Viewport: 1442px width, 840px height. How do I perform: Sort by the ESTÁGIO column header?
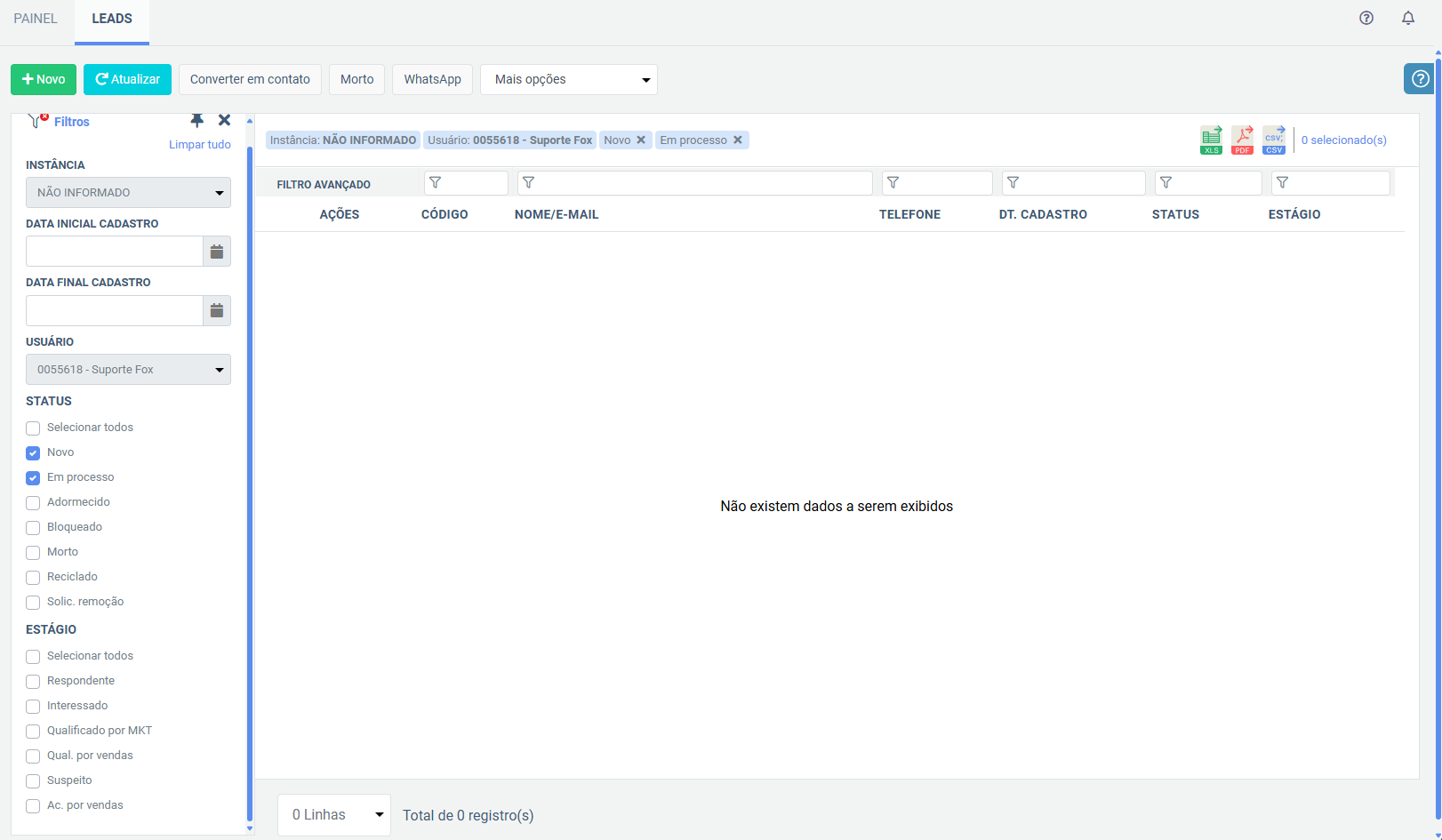click(x=1294, y=214)
